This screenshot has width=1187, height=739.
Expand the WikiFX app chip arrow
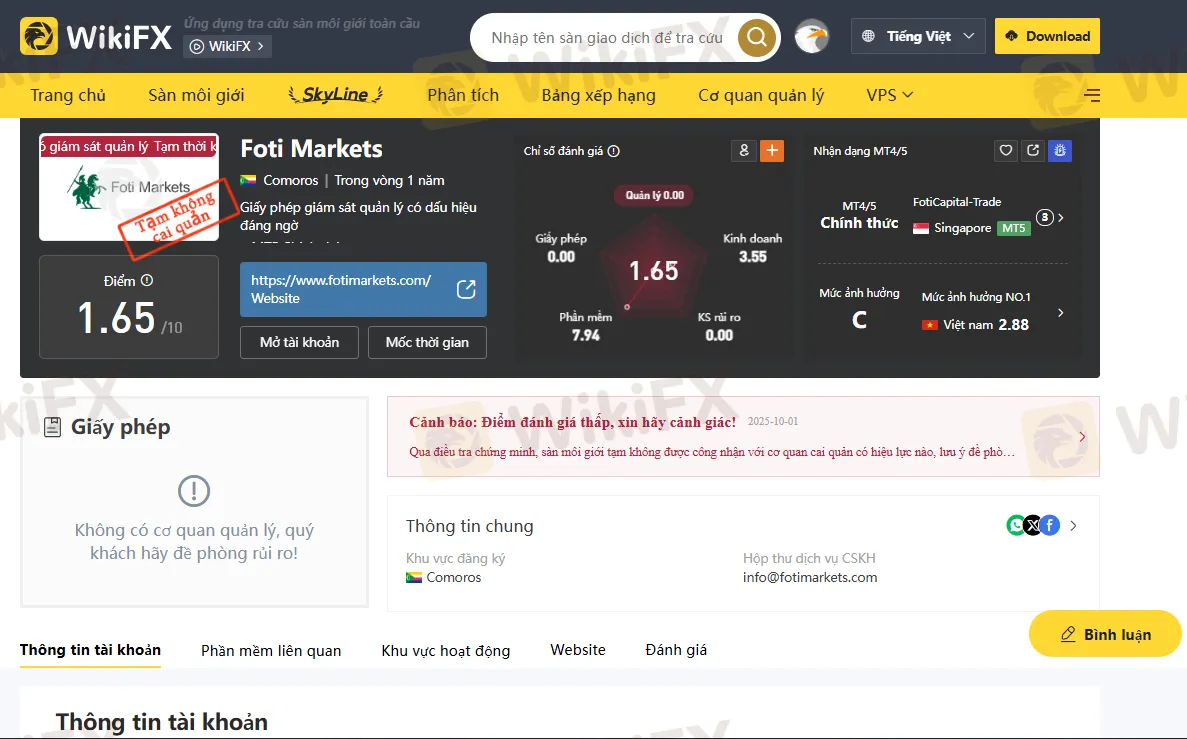(x=260, y=46)
